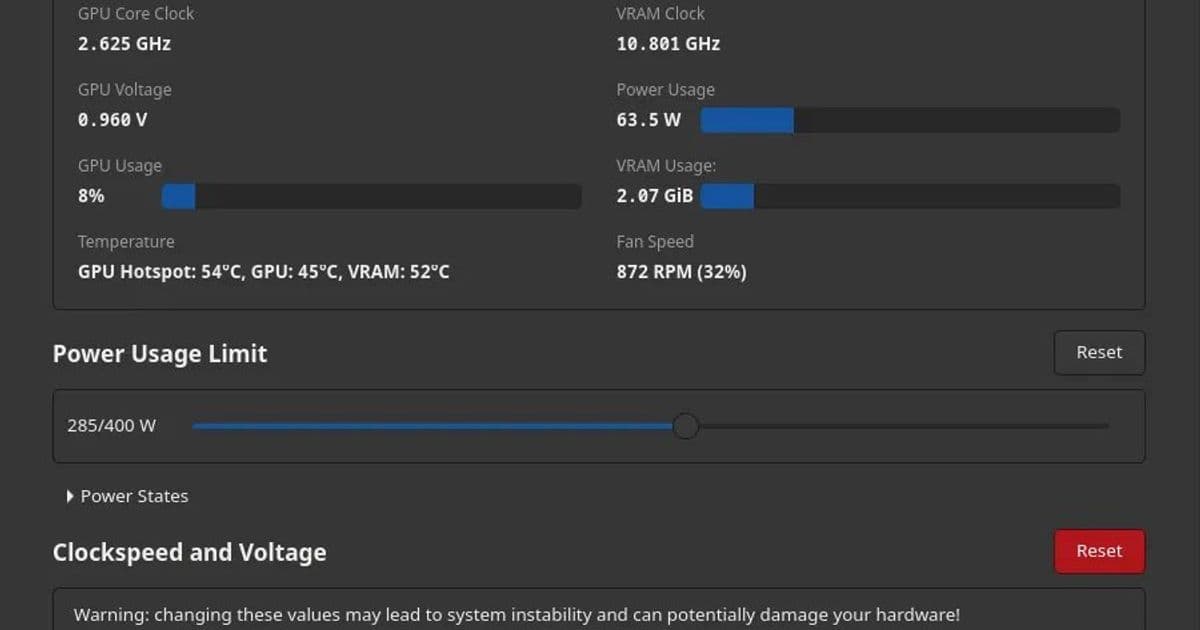Click the 285/400 W power limit label

111,425
